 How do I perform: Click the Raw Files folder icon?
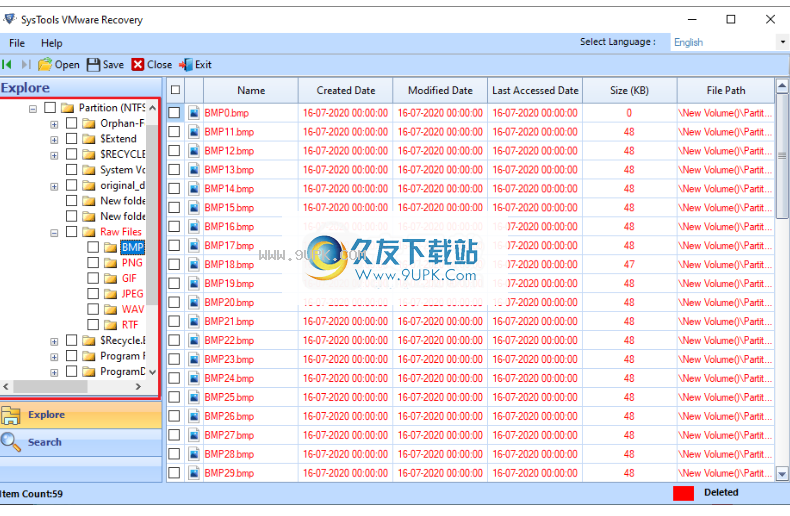pos(89,232)
